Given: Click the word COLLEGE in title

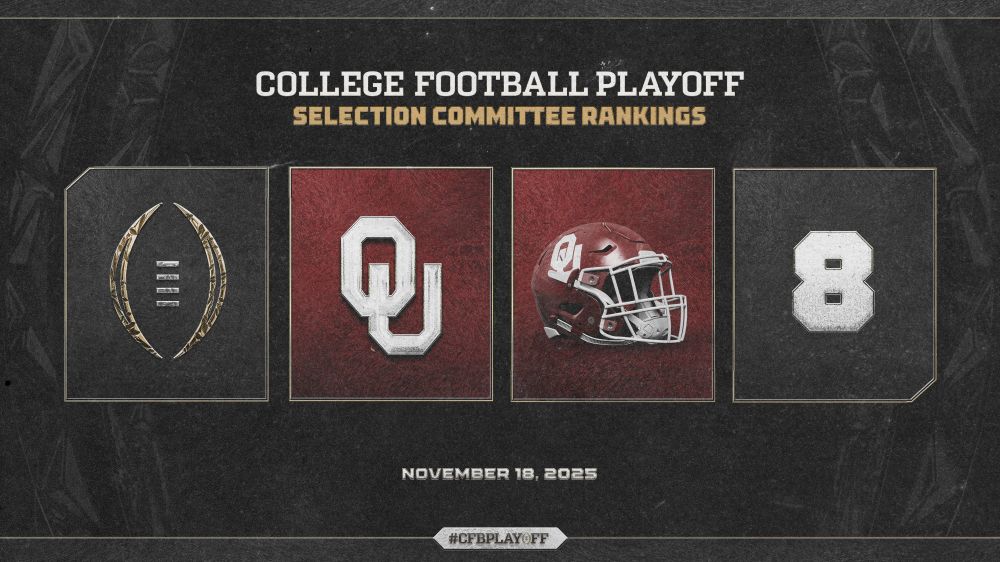Looking at the screenshot, I should pyautogui.click(x=330, y=84).
